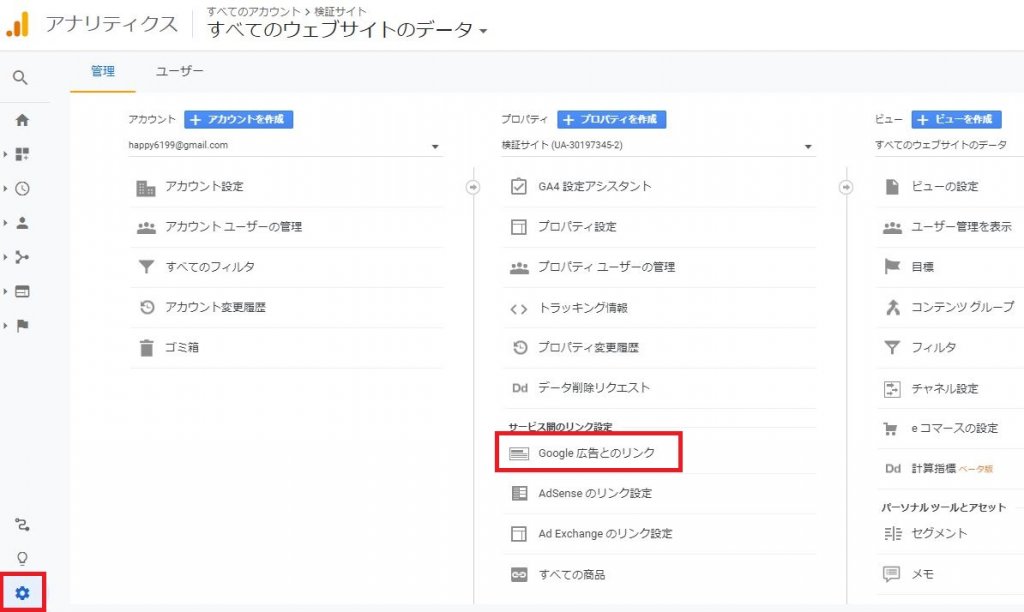Viewport: 1024px width, 612px height.
Task: Click the メモ speech bubble icon
Action: click(x=891, y=574)
